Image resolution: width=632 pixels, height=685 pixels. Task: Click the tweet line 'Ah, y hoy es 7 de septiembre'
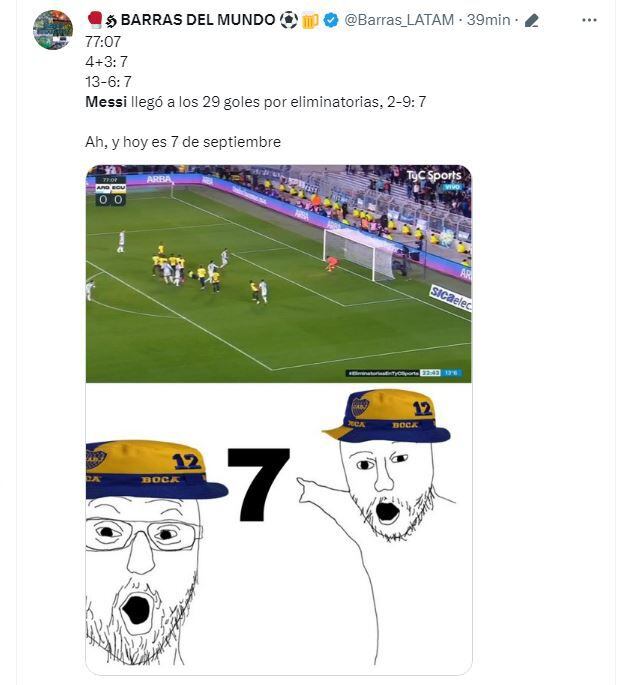pyautogui.click(x=183, y=142)
